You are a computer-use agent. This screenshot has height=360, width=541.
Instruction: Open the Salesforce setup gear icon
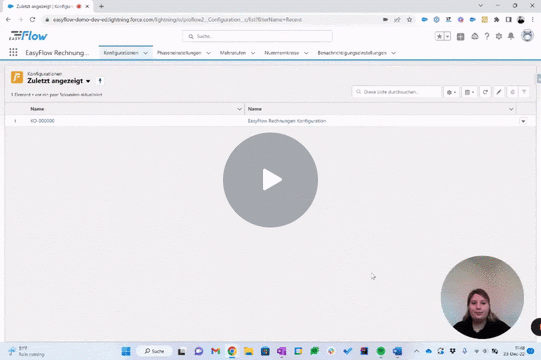499,36
